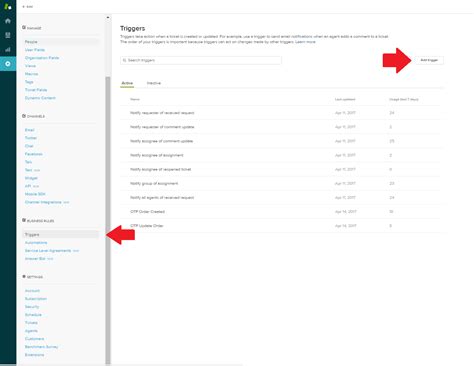Viewport: 474px width, 366px height.
Task: Open 'Notify group of assignment' trigger
Action: pyautogui.click(x=154, y=183)
